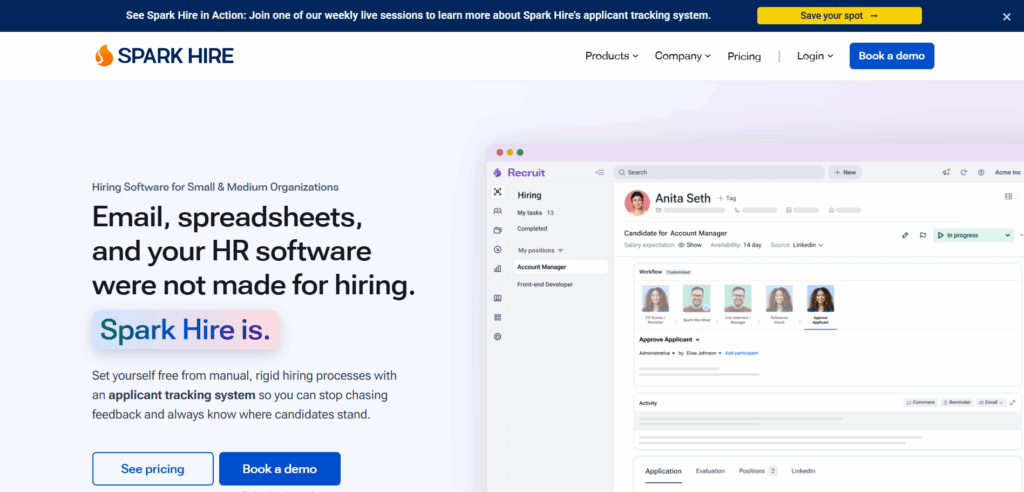Select the Account Manager position

coord(560,267)
